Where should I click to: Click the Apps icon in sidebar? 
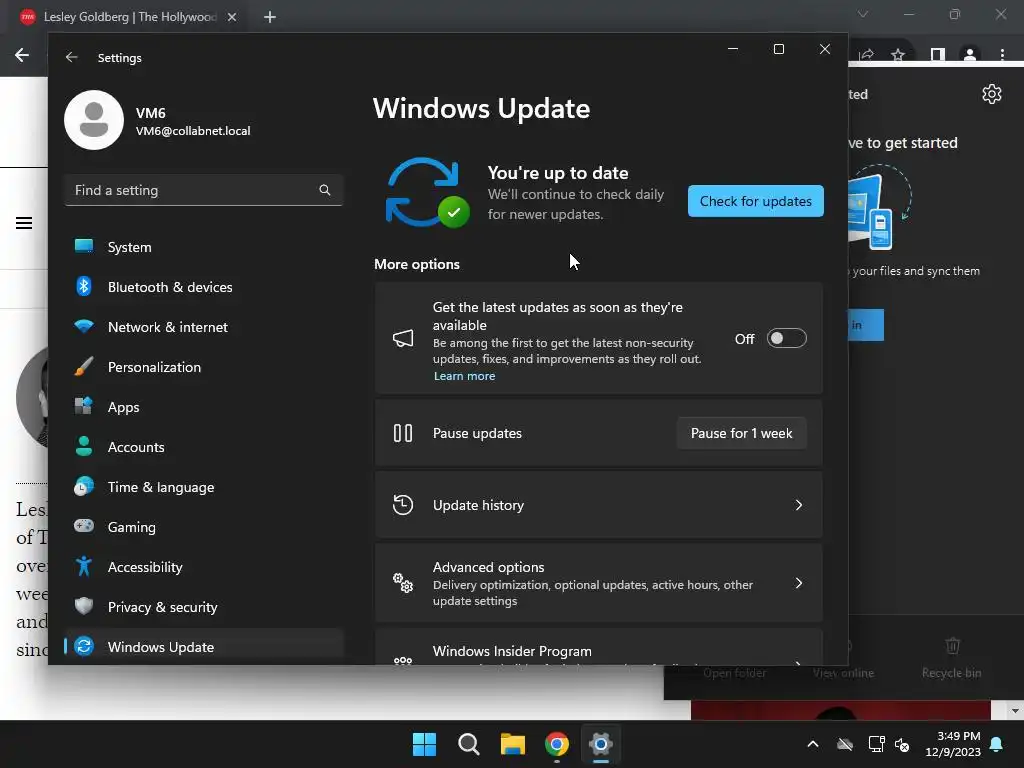tap(84, 406)
